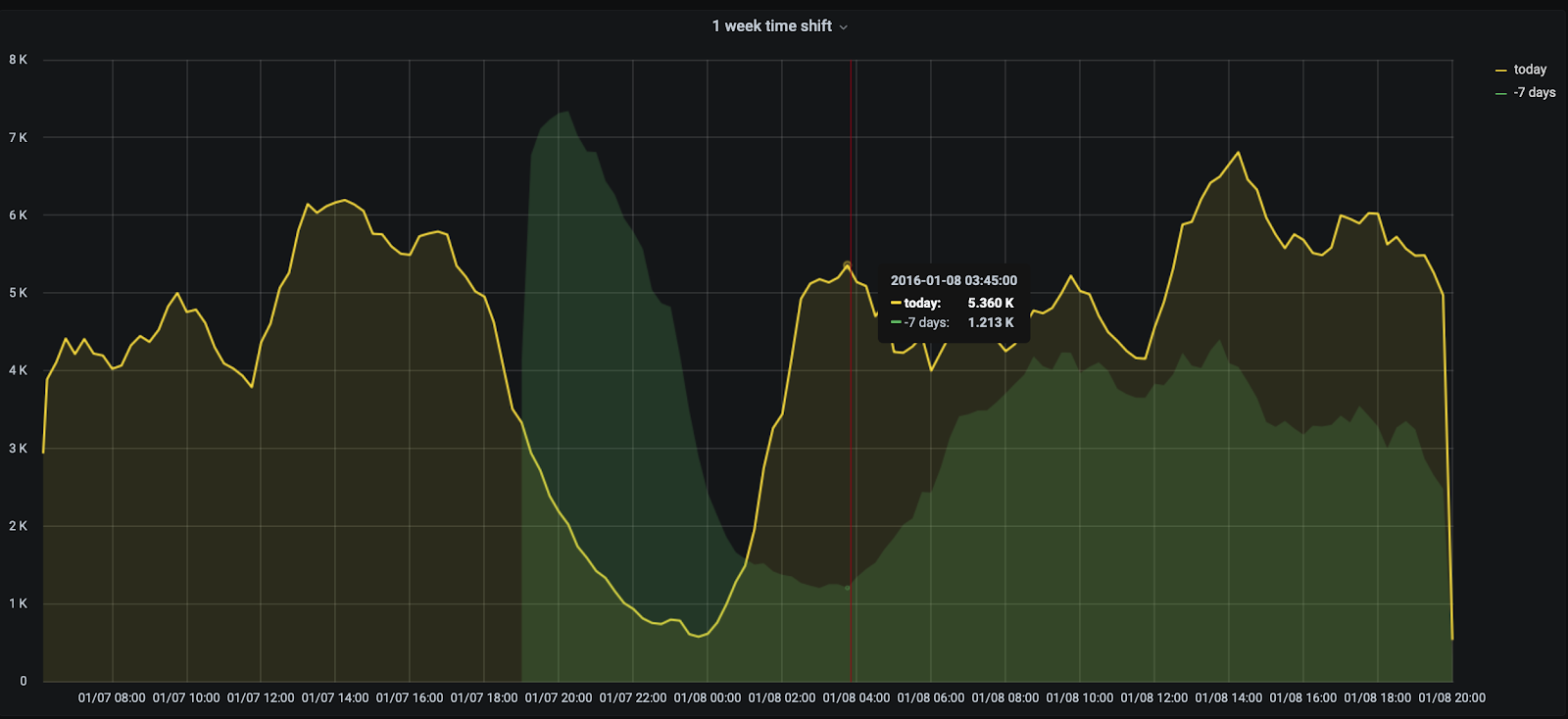This screenshot has height=719, width=1568.
Task: Click the '6 K' y-axis label
Action: (x=19, y=216)
